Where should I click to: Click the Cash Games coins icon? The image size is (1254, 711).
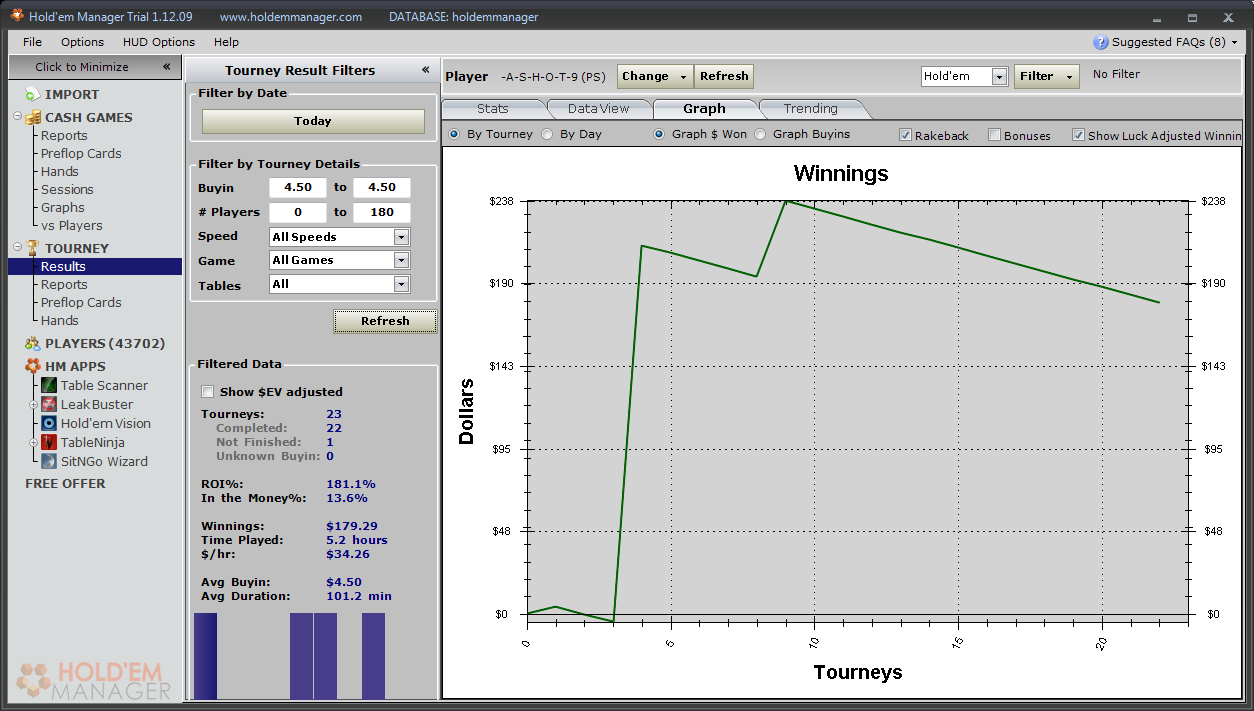point(33,117)
